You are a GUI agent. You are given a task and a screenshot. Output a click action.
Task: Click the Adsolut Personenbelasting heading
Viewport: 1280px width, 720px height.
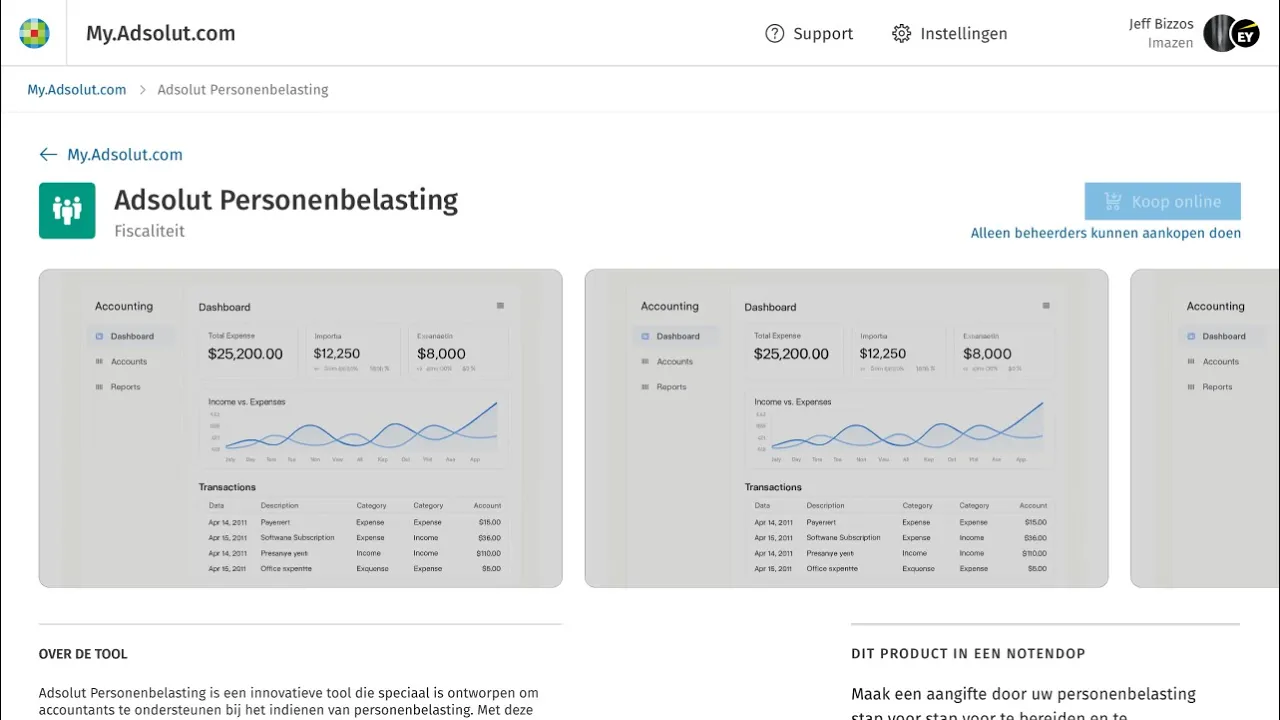coord(286,200)
